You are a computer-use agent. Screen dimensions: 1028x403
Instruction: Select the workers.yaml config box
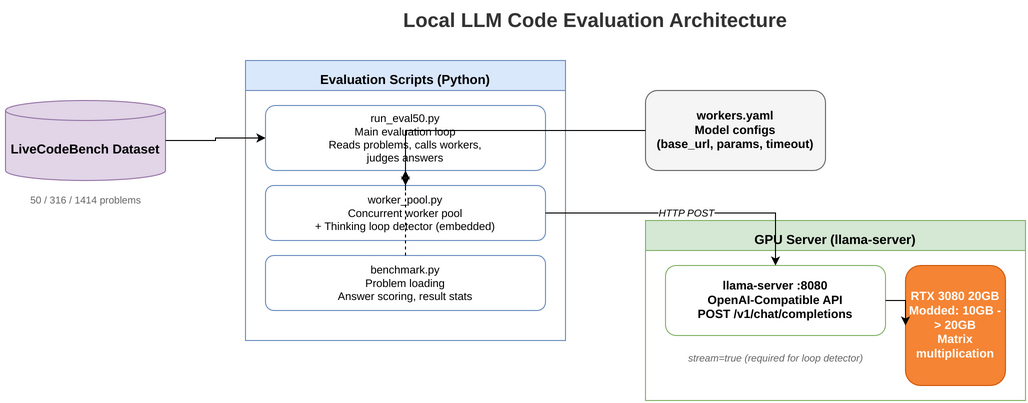[x=735, y=130]
